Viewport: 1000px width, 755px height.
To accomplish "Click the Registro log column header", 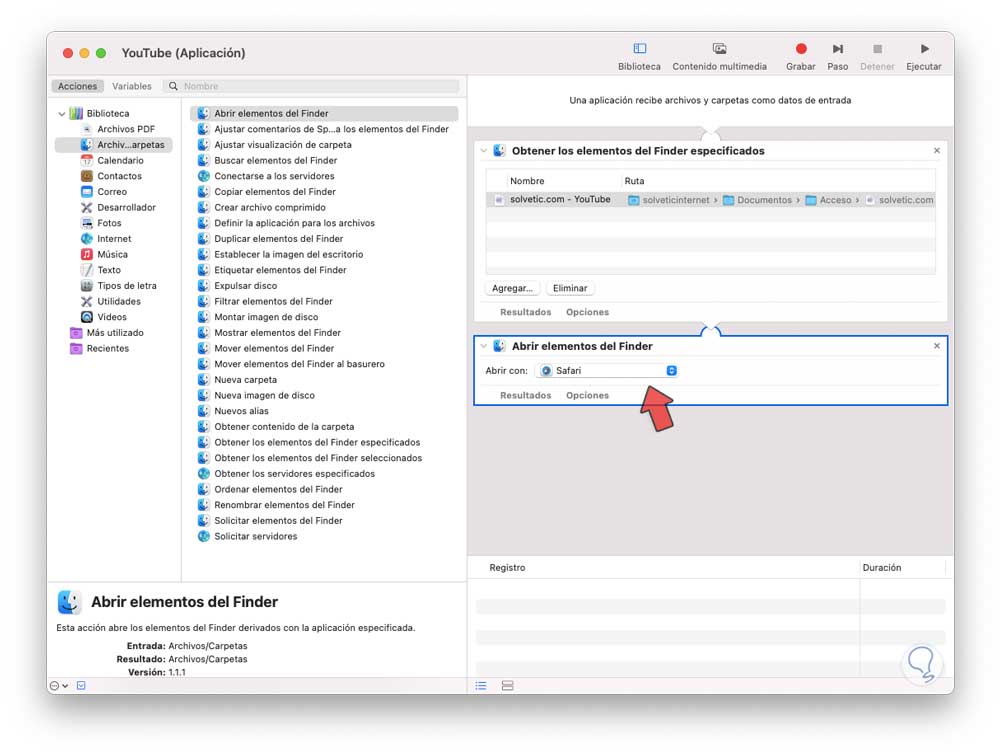I will [x=508, y=568].
